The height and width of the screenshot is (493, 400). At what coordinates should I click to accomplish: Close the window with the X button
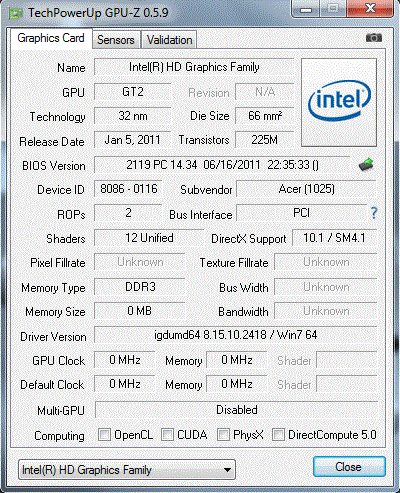click(370, 9)
